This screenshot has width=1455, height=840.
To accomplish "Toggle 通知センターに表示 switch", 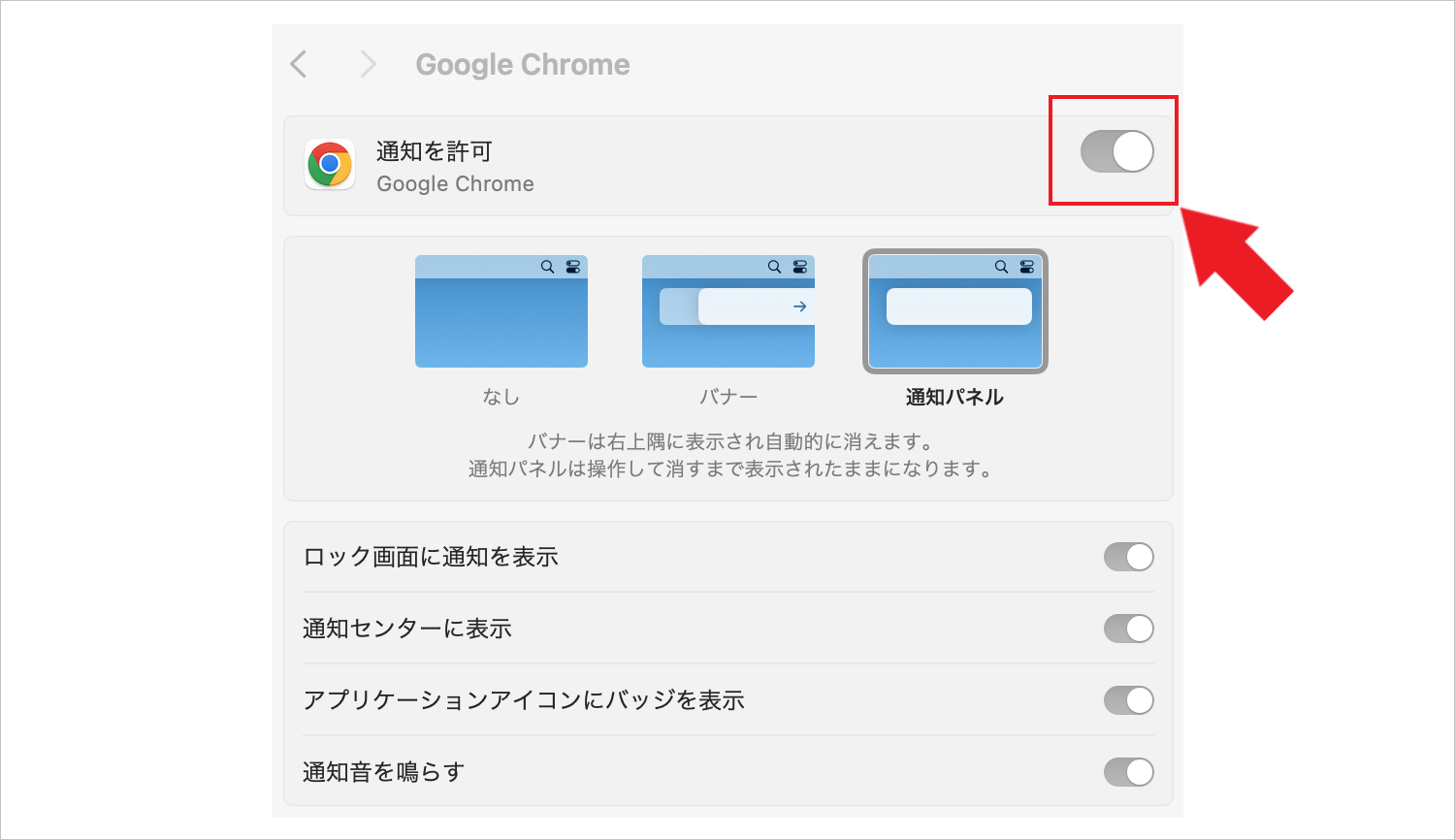I will [1128, 629].
